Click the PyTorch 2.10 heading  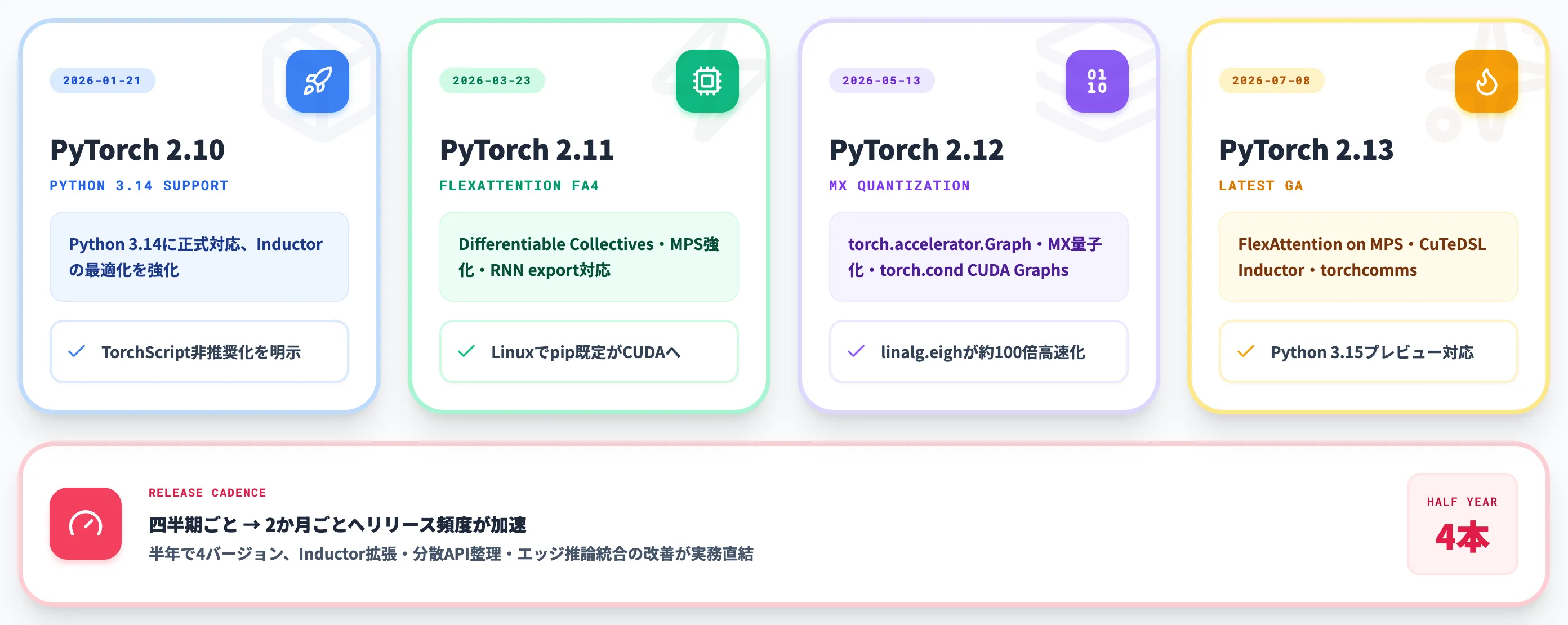[x=137, y=150]
